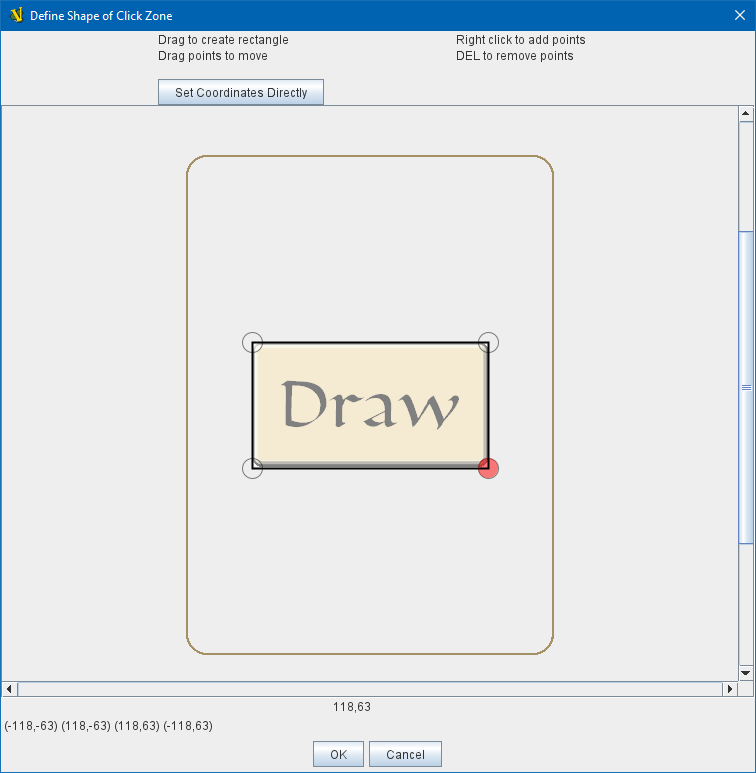Click the coordinate list text '(-118,-63) (118,-63)...'
Screen dimensions: 756x773
click(108, 726)
